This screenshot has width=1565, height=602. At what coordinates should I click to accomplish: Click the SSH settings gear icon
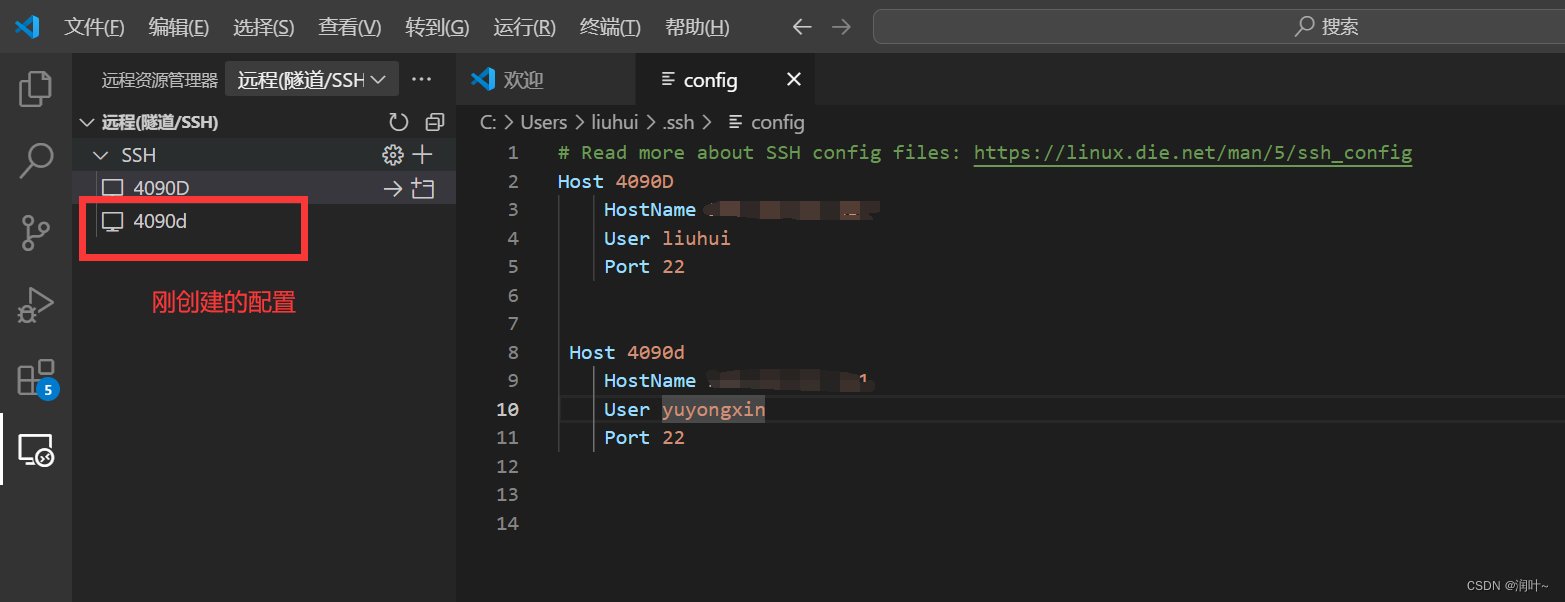(392, 155)
